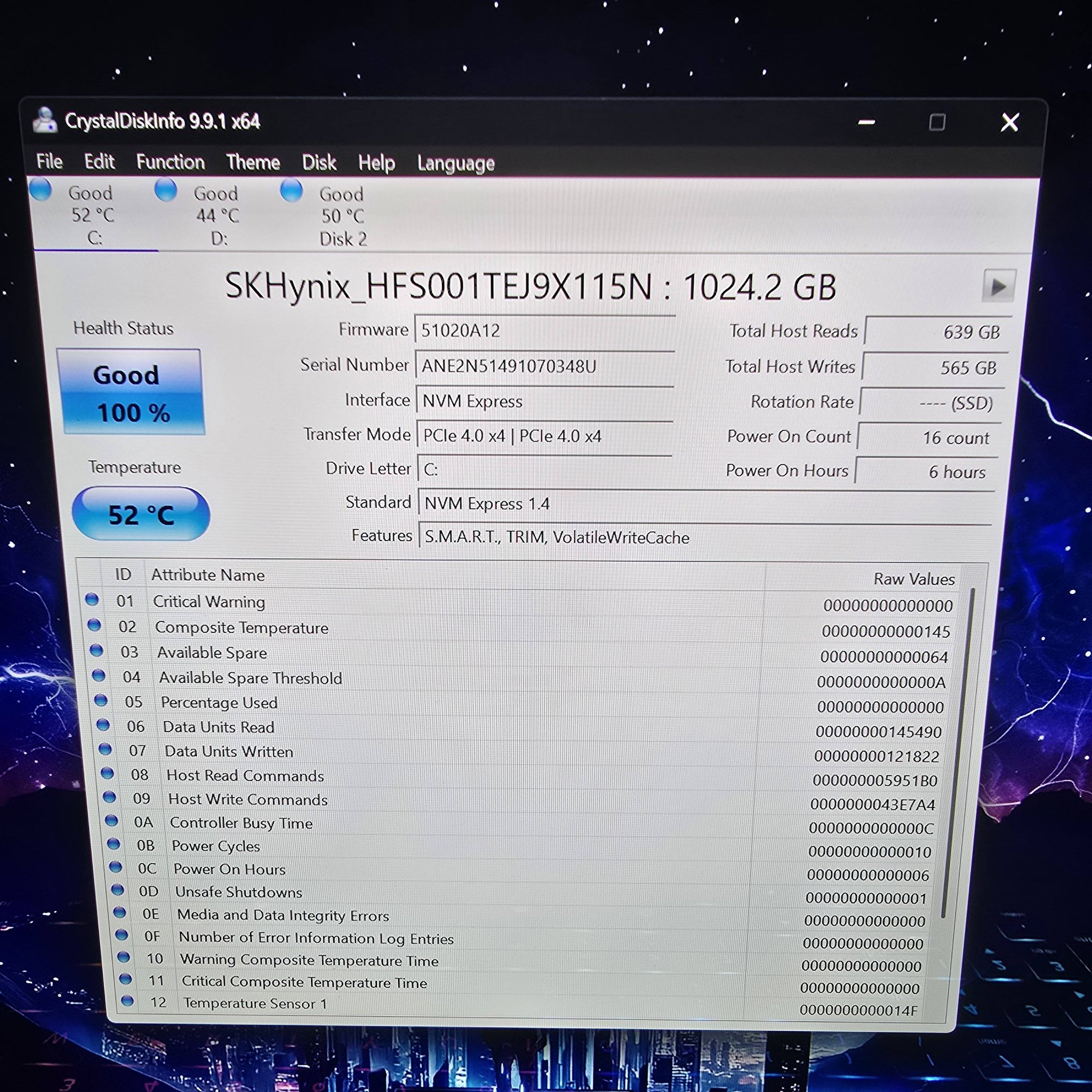This screenshot has height=1092, width=1092.
Task: Click the status dot beside Host Write Commands
Action: (x=110, y=797)
